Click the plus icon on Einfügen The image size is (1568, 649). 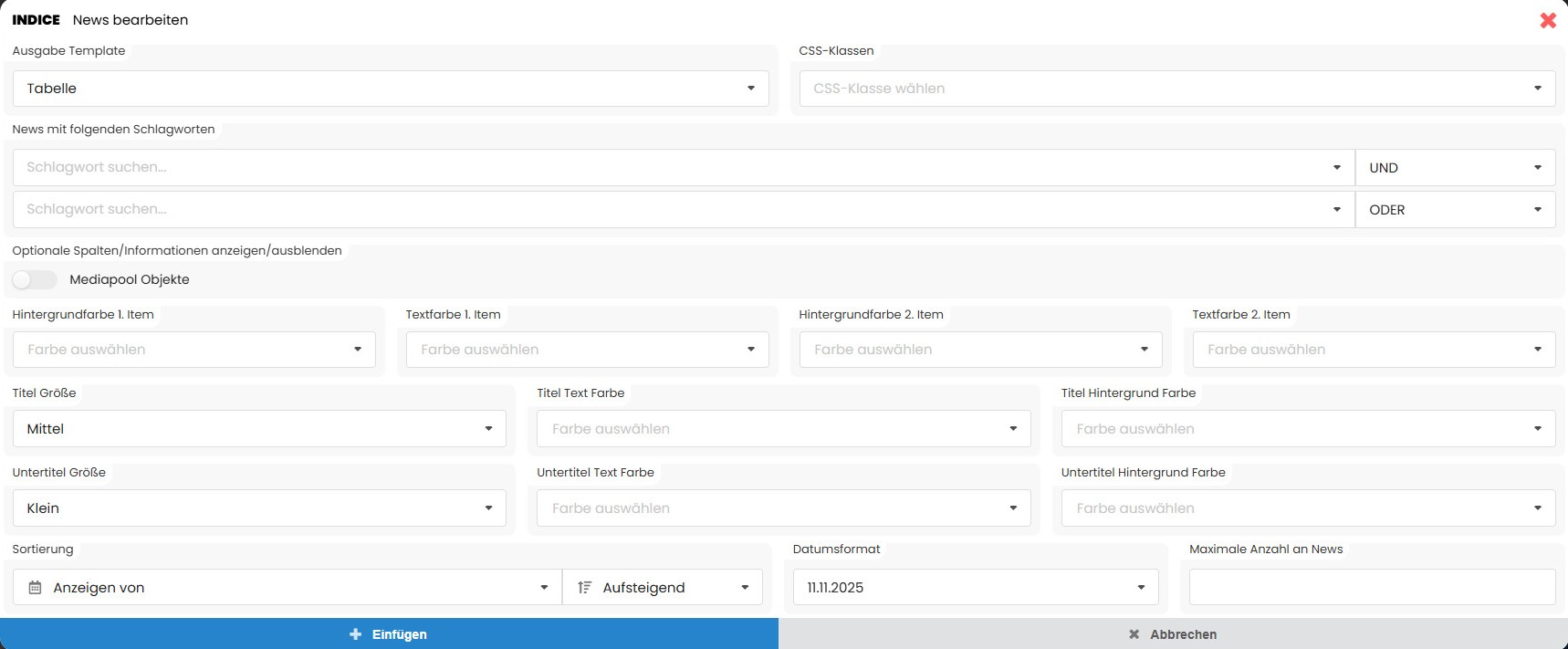356,634
